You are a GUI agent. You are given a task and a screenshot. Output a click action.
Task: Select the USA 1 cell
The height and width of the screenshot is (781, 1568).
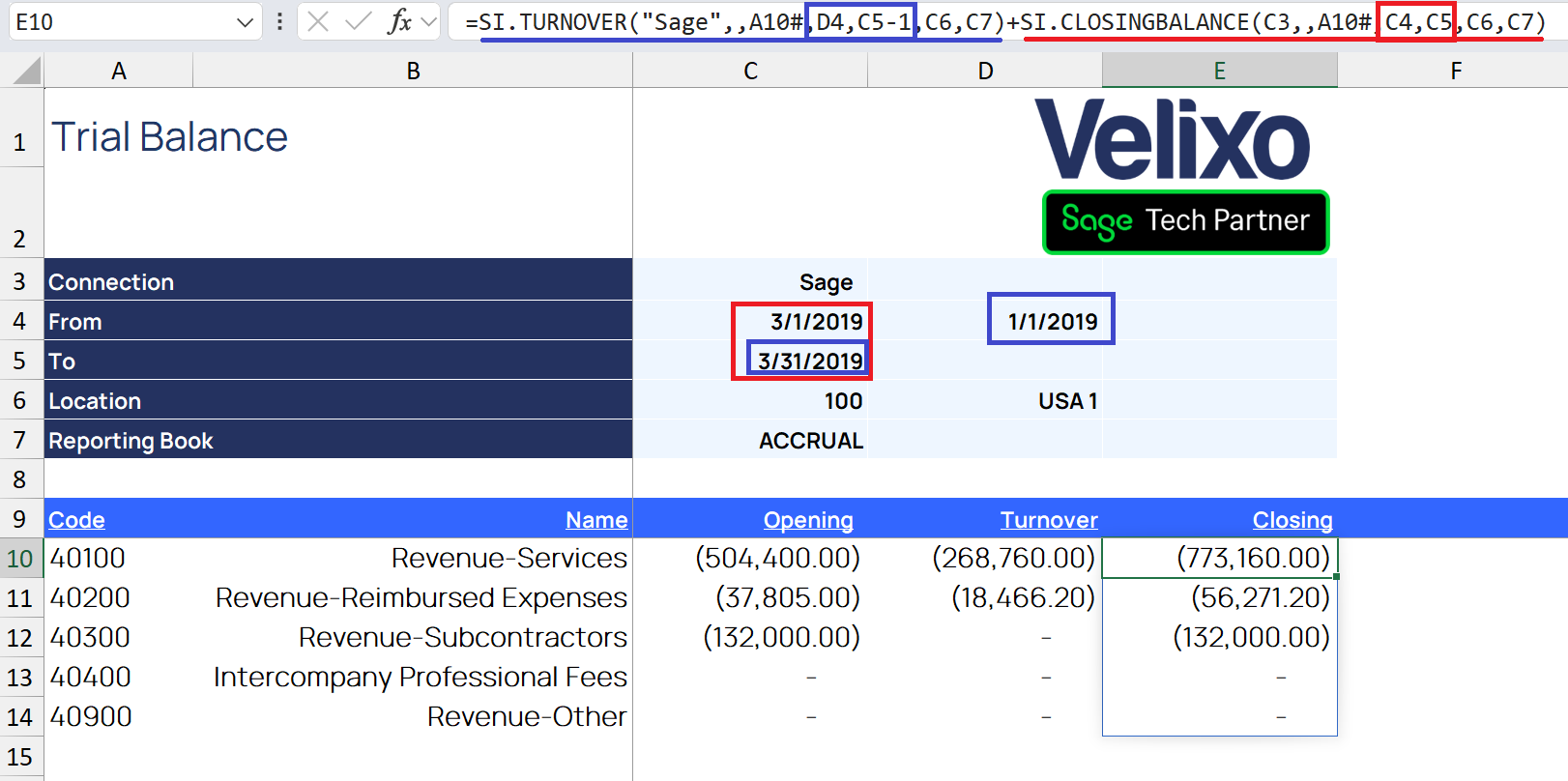coord(985,400)
